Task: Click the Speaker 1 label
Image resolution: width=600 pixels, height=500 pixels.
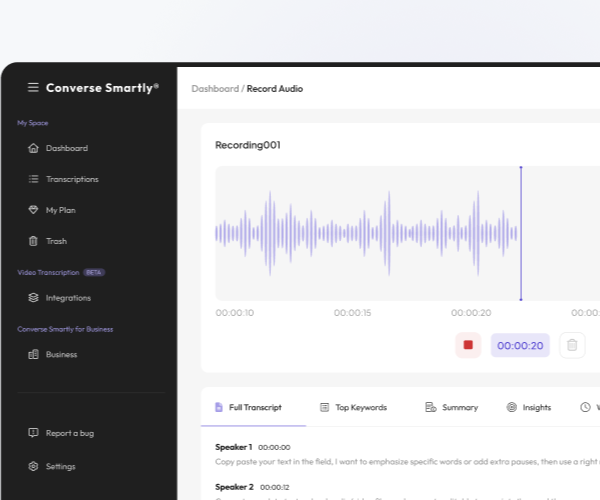Action: [x=233, y=447]
